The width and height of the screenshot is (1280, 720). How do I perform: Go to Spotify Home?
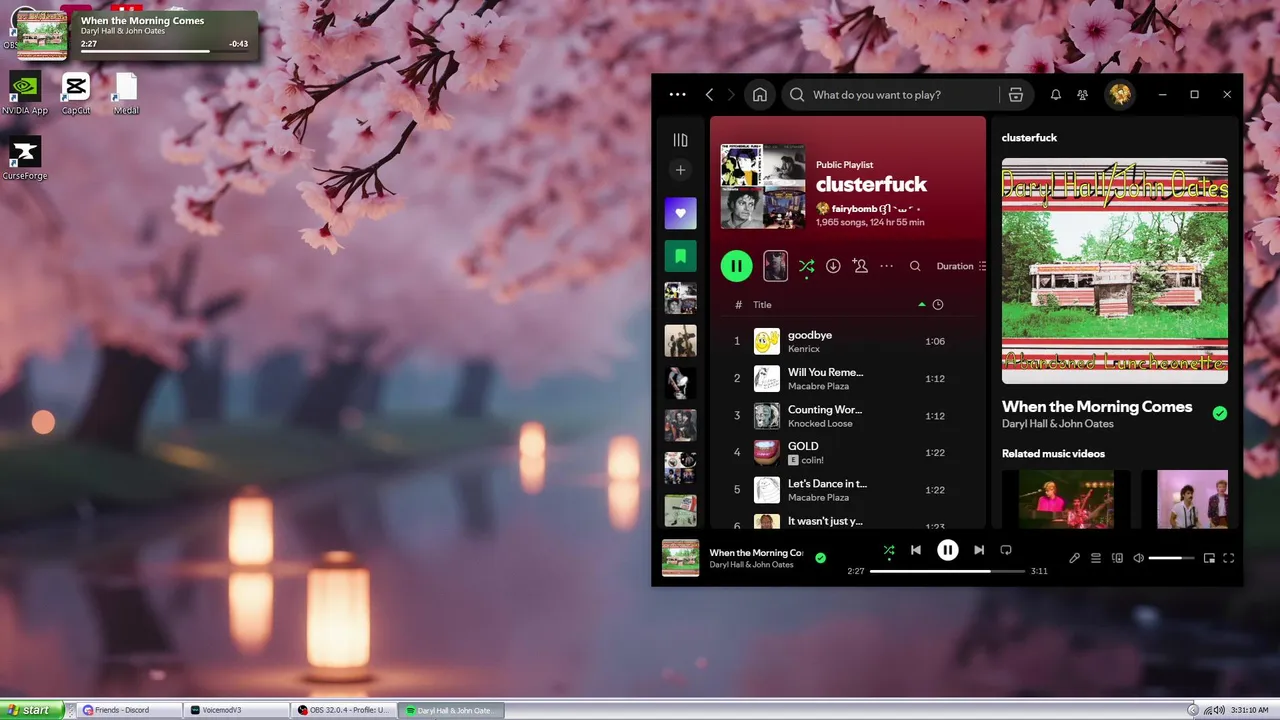[760, 95]
